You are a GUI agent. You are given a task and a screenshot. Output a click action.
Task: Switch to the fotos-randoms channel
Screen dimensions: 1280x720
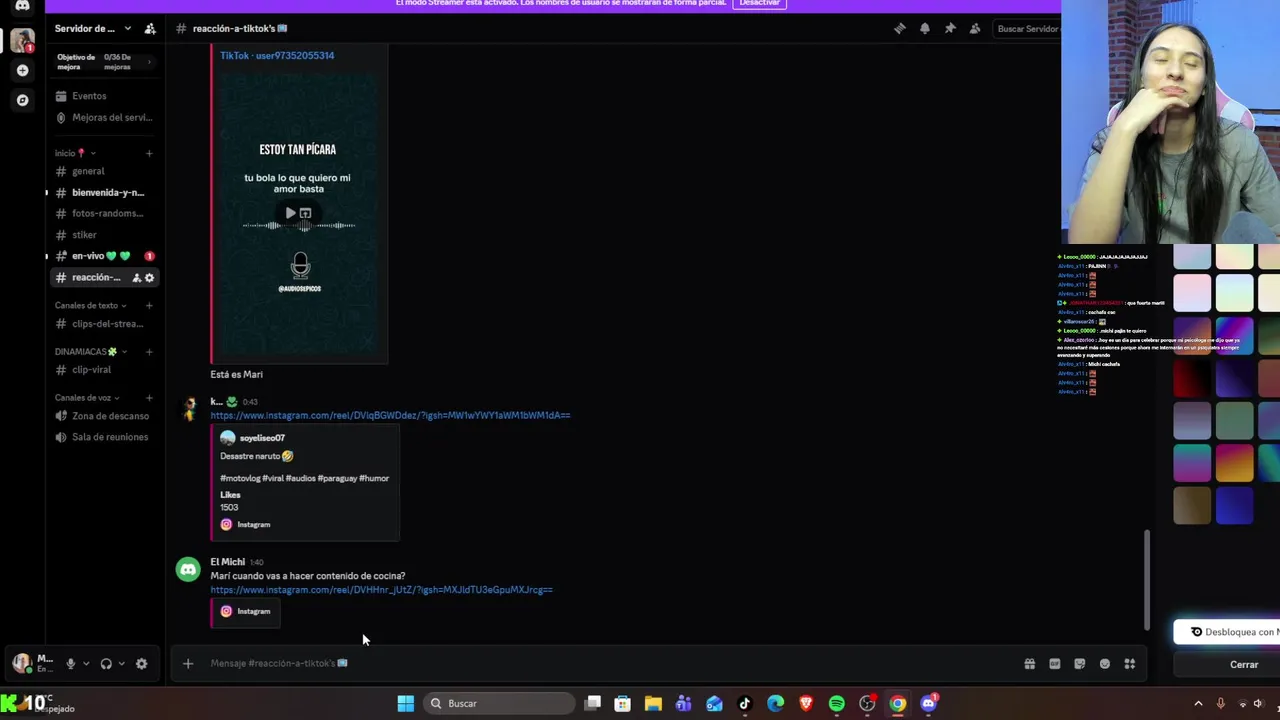click(104, 213)
